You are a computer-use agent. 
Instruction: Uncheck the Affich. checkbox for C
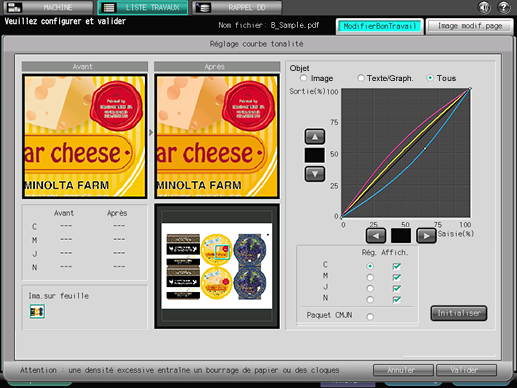(x=397, y=266)
